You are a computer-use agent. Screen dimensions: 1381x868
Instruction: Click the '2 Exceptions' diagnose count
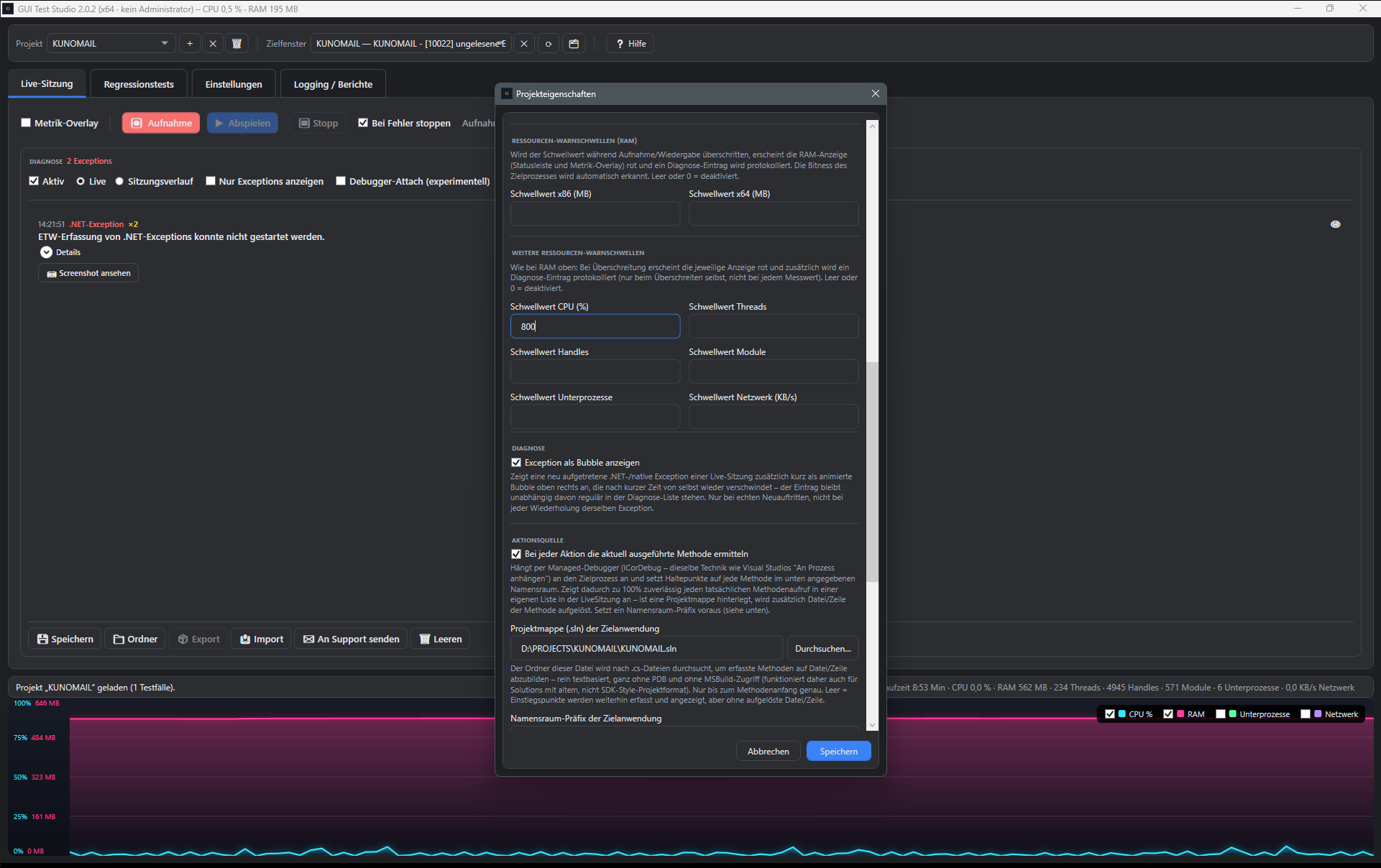(90, 161)
